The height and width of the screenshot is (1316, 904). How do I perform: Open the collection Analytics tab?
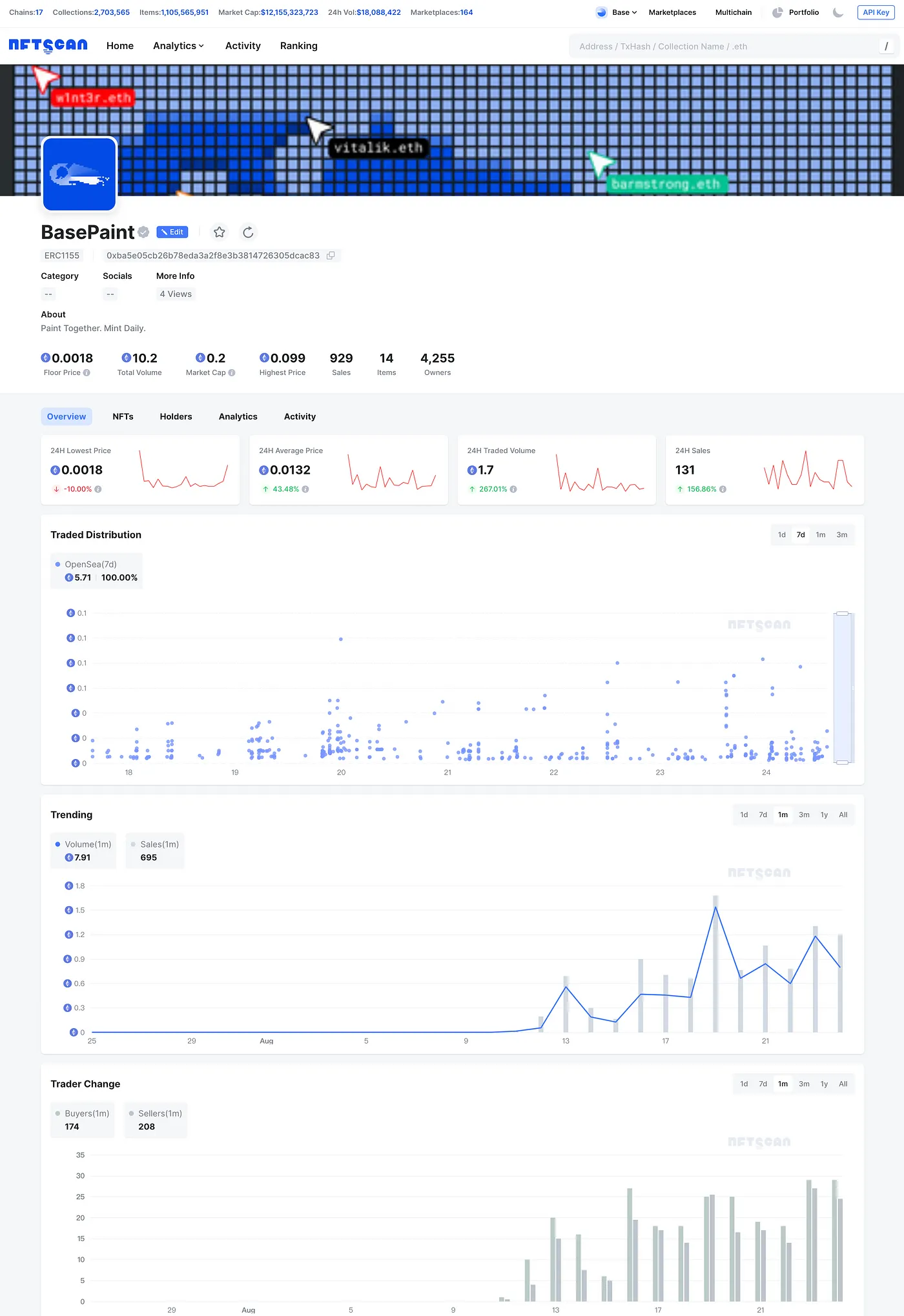pyautogui.click(x=238, y=416)
